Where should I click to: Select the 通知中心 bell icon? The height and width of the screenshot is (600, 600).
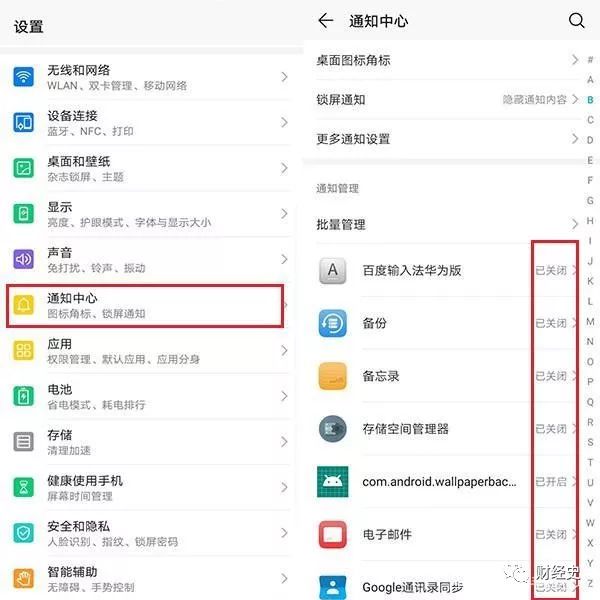24,305
